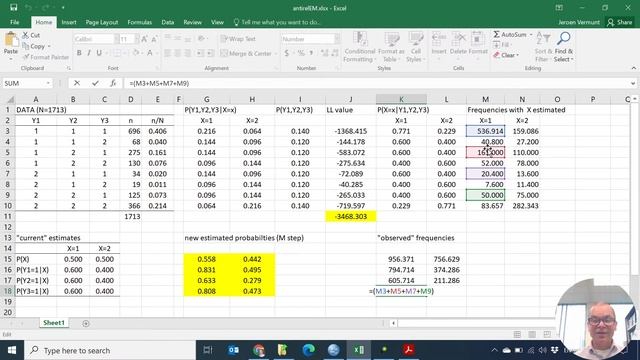Viewport: 640px width, 360px height.
Task: Click the Share button
Action: (x=620, y=22)
